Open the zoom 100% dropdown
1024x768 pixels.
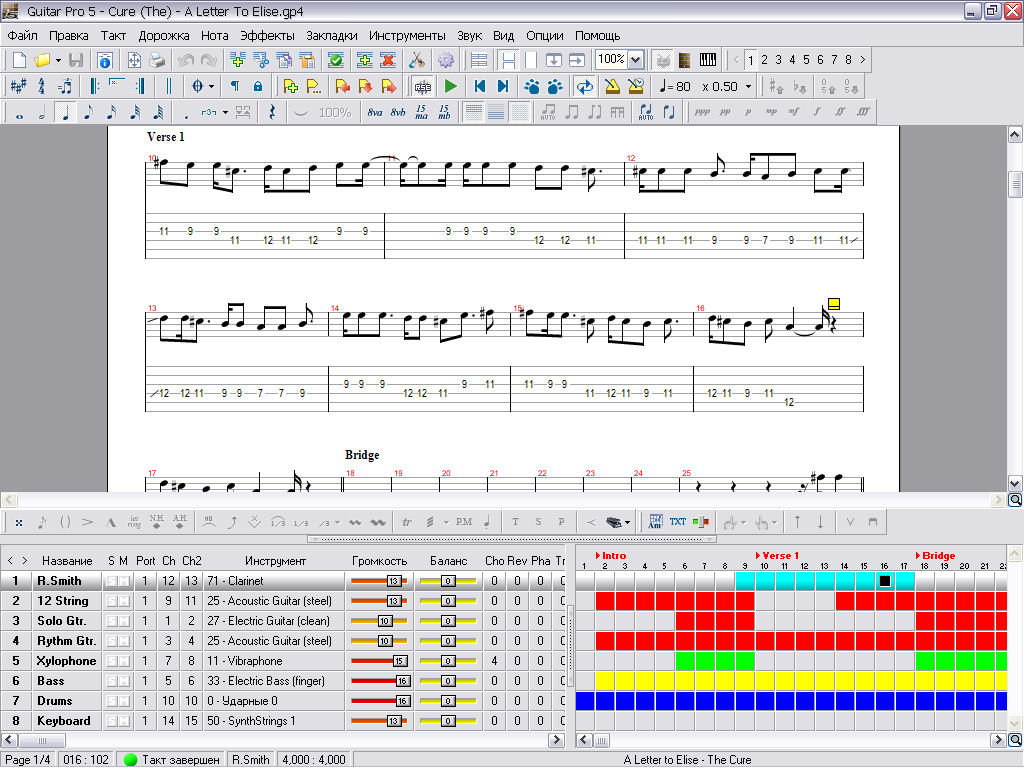tap(635, 60)
